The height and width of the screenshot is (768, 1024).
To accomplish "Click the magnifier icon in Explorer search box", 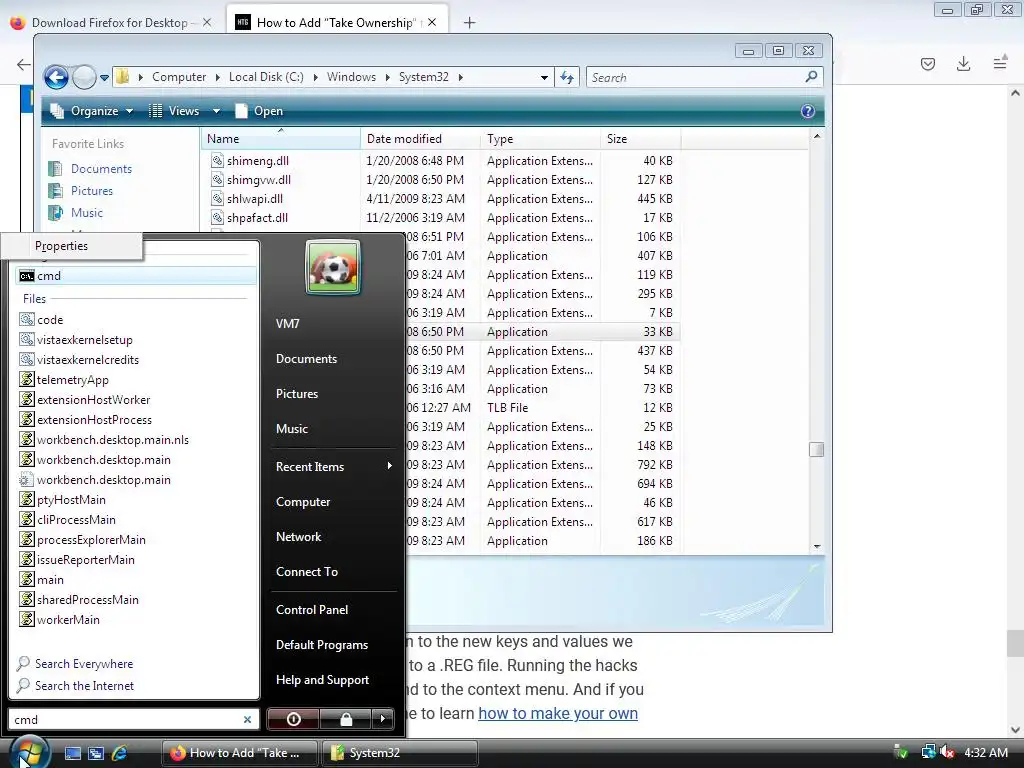I will 811,77.
